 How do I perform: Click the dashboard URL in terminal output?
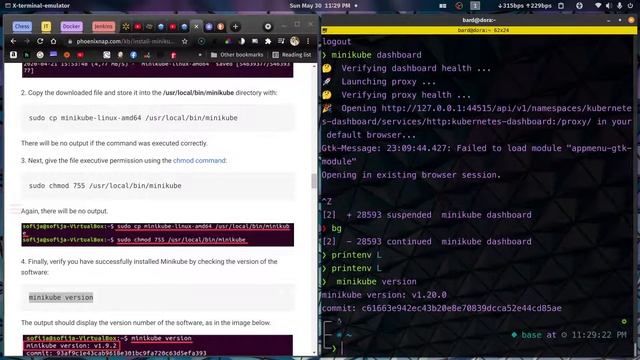[x=476, y=115]
